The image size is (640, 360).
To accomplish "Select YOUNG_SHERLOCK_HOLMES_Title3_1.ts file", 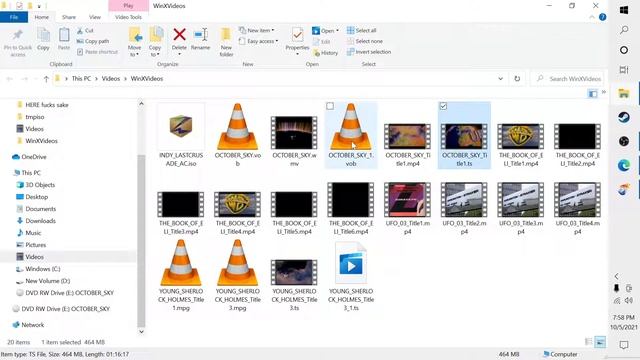I will coord(351,276).
